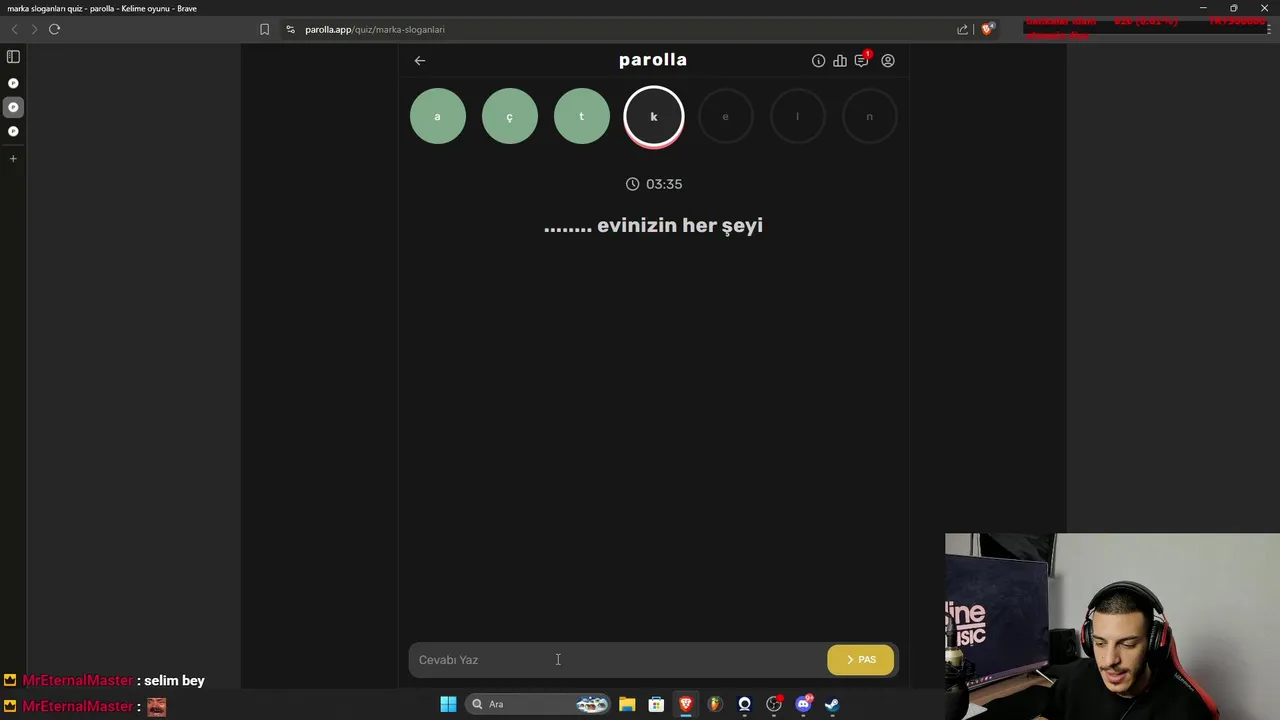This screenshot has width=1280, height=720.
Task: Click Brave's browser forward arrow
Action: click(33, 29)
